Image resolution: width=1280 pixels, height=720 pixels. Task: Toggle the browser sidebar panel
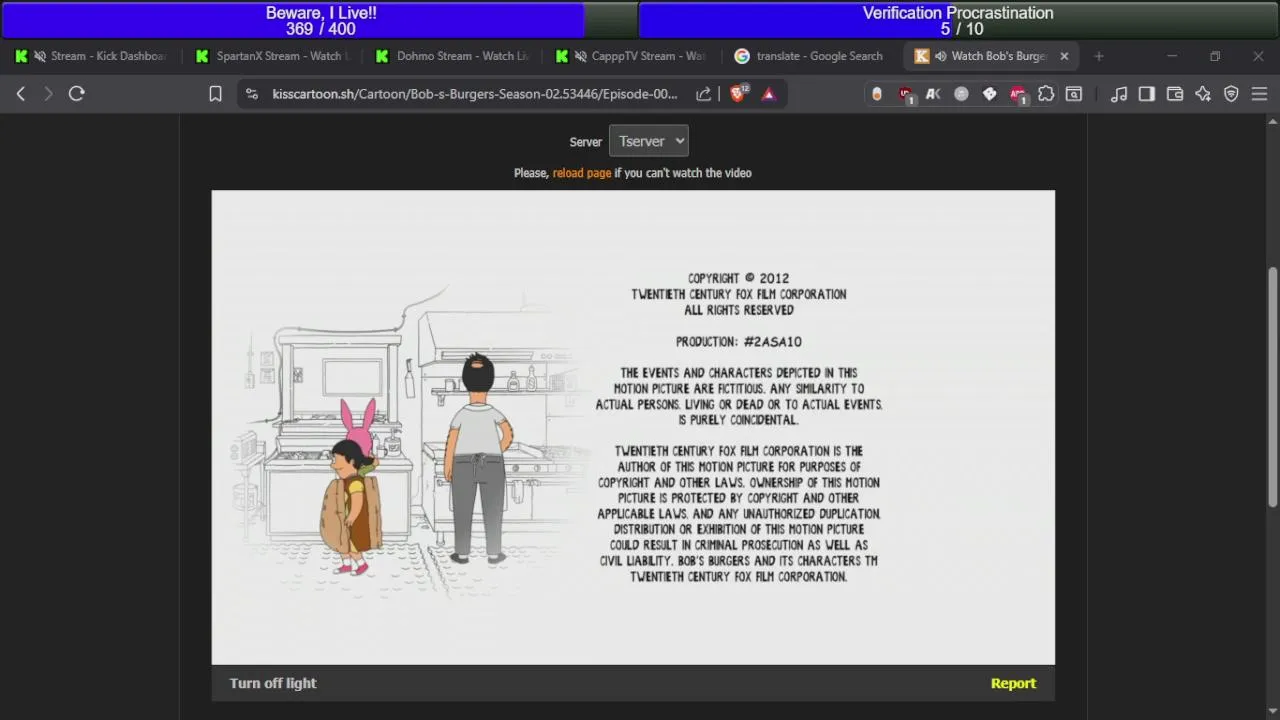click(x=1147, y=94)
